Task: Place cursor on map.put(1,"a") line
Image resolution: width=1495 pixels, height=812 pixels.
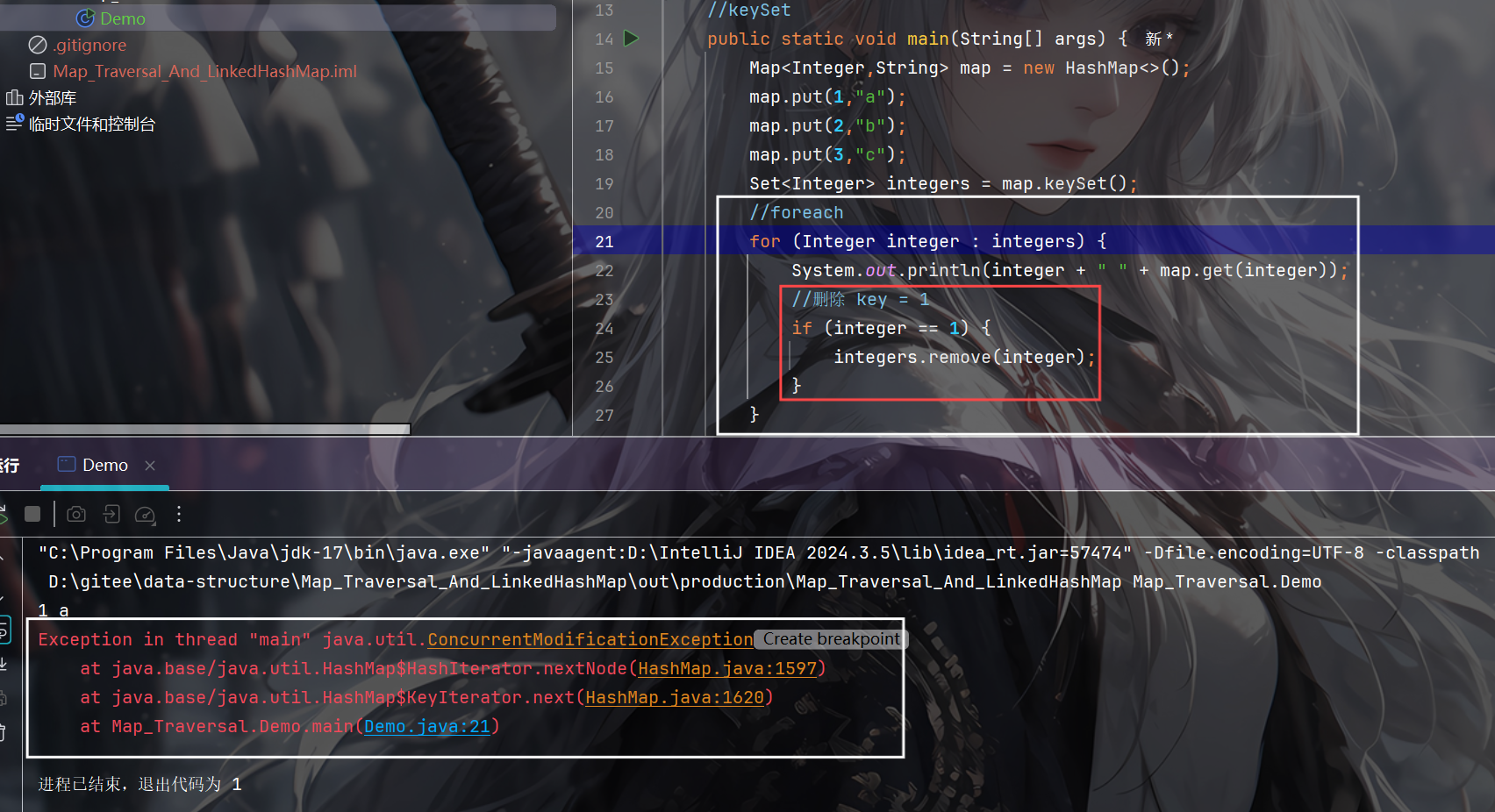Action: [x=827, y=96]
